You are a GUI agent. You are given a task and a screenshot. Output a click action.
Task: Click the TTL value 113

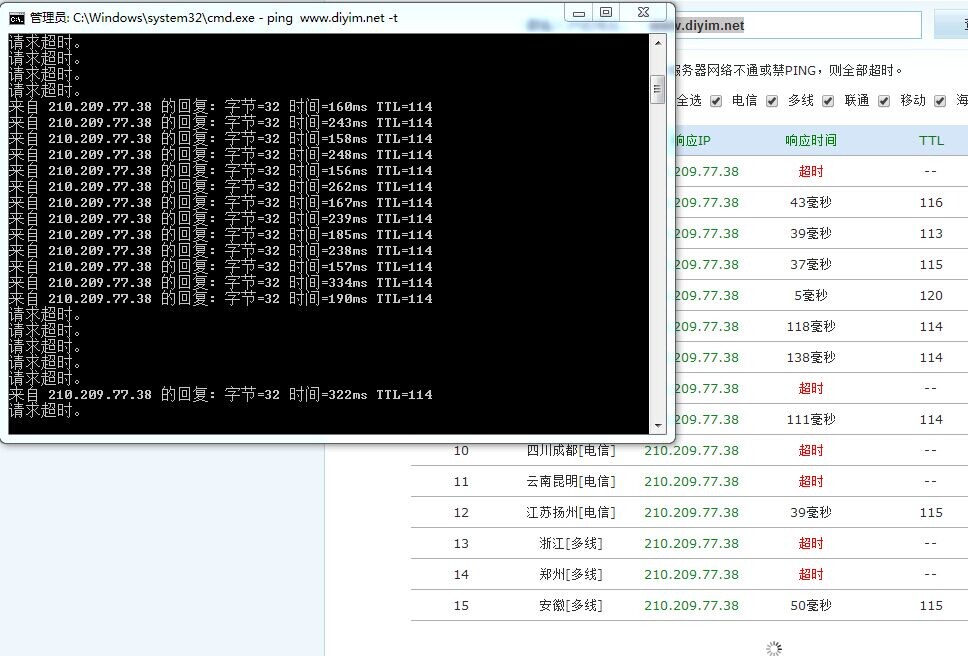coord(931,233)
